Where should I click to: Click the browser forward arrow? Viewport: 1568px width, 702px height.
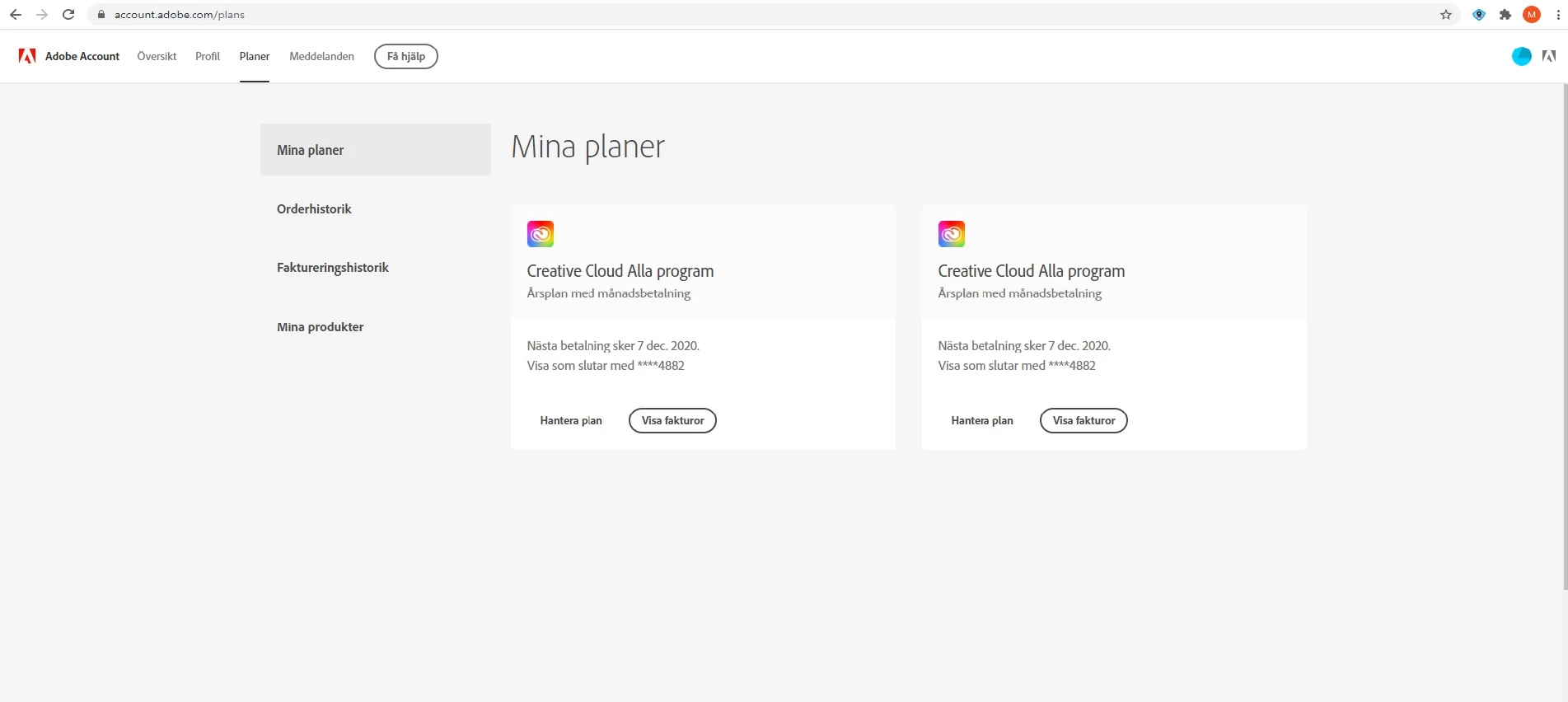click(x=42, y=15)
